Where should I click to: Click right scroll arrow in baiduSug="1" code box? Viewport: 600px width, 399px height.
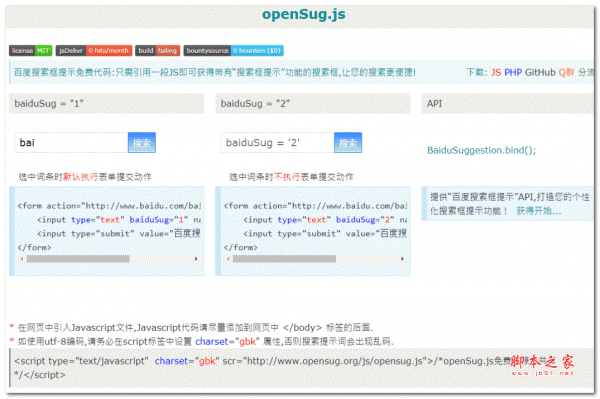click(x=196, y=259)
